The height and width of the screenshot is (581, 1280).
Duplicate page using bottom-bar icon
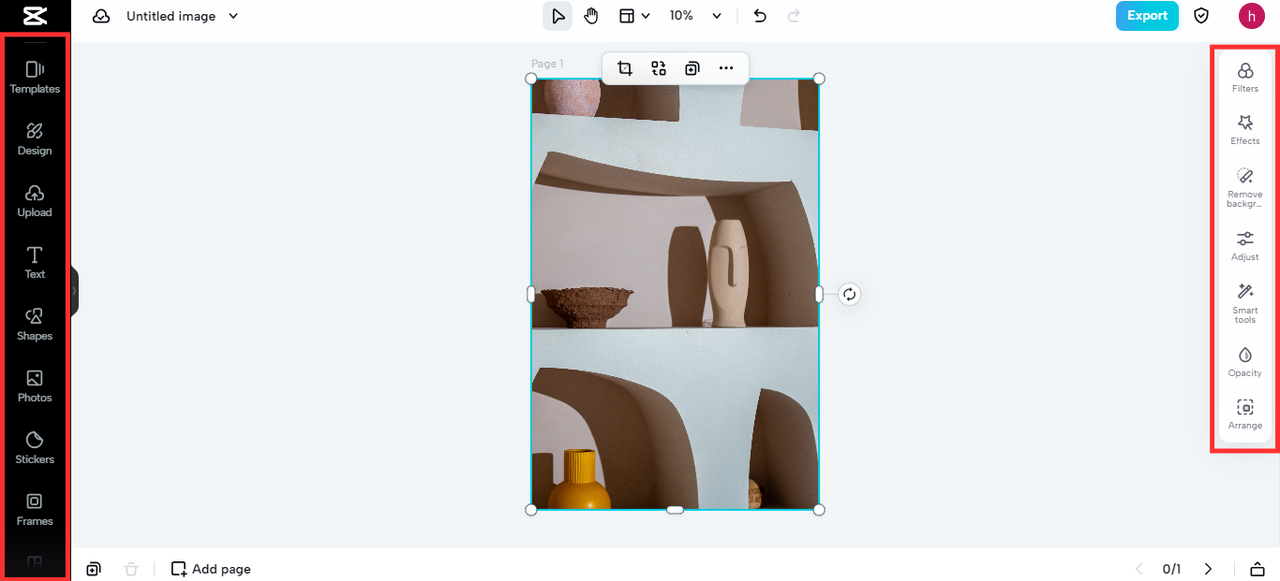[x=93, y=569]
